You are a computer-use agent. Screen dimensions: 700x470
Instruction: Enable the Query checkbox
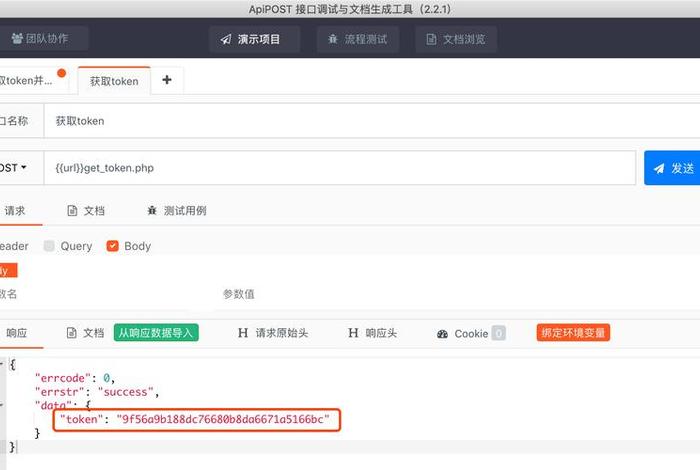[49, 246]
